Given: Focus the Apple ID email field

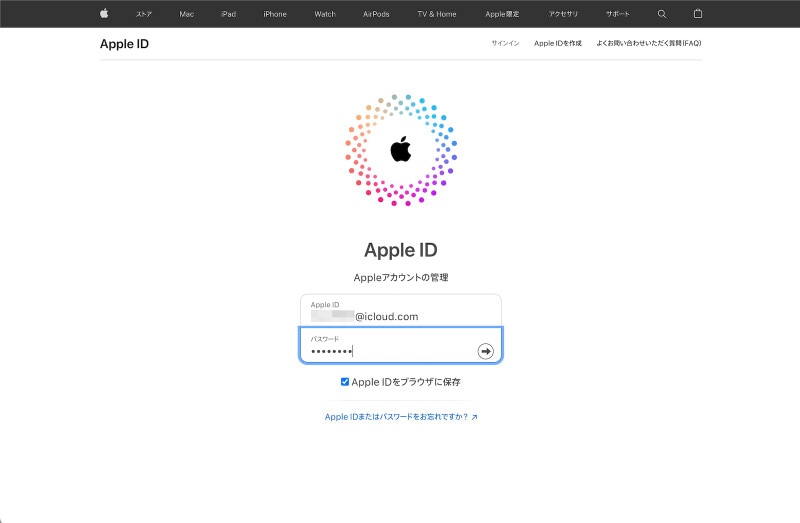Looking at the screenshot, I should click(401, 311).
